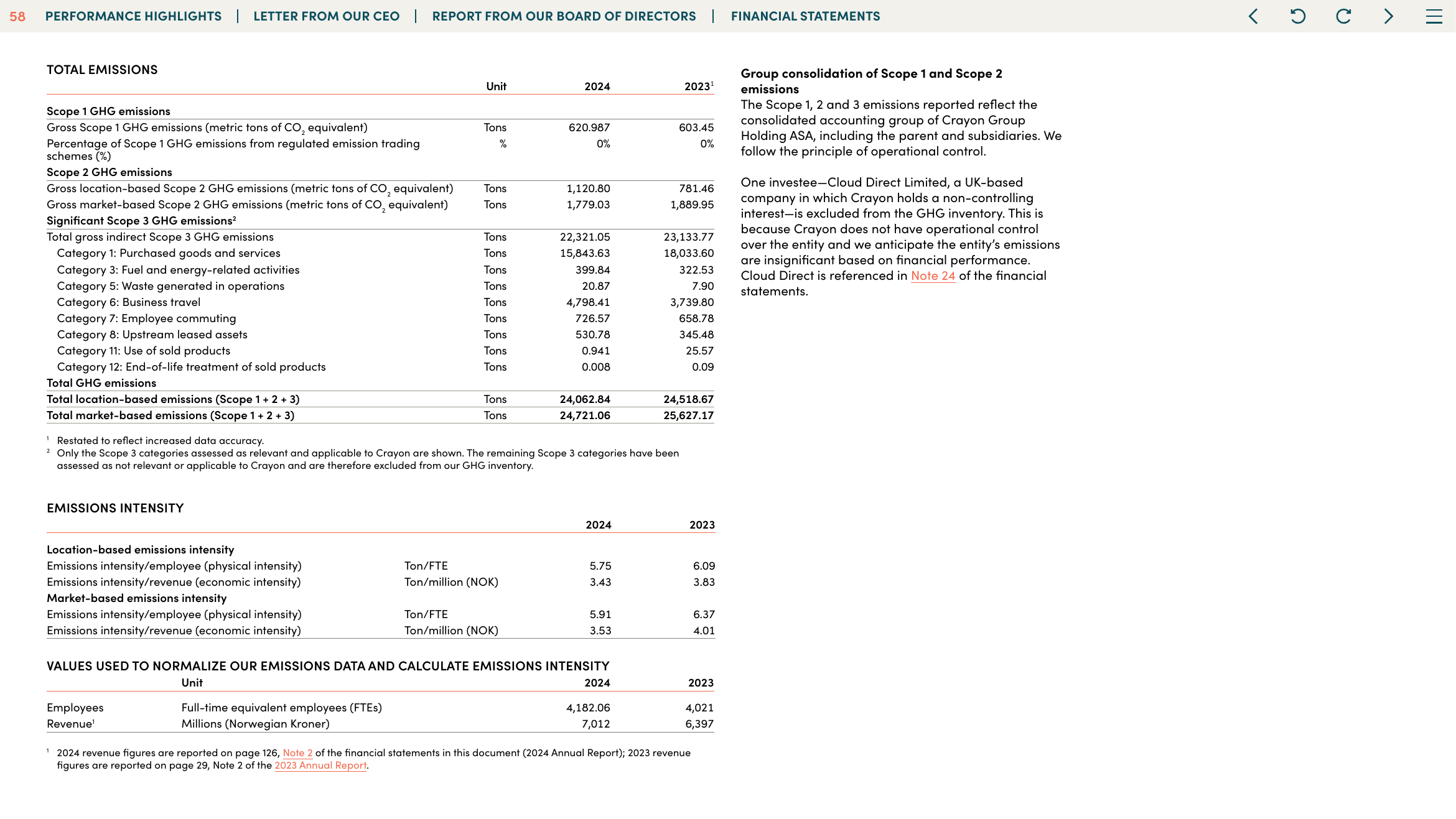Open Letter From Our CEO section
1456x819 pixels.
click(x=327, y=16)
